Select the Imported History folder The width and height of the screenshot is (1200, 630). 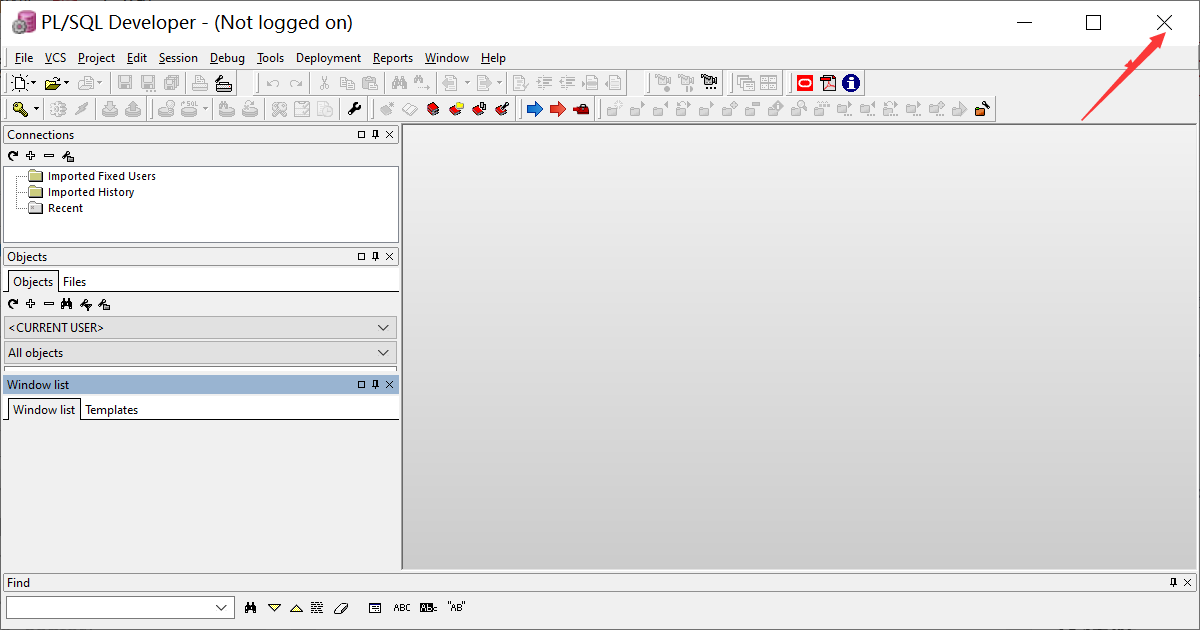tap(81, 192)
